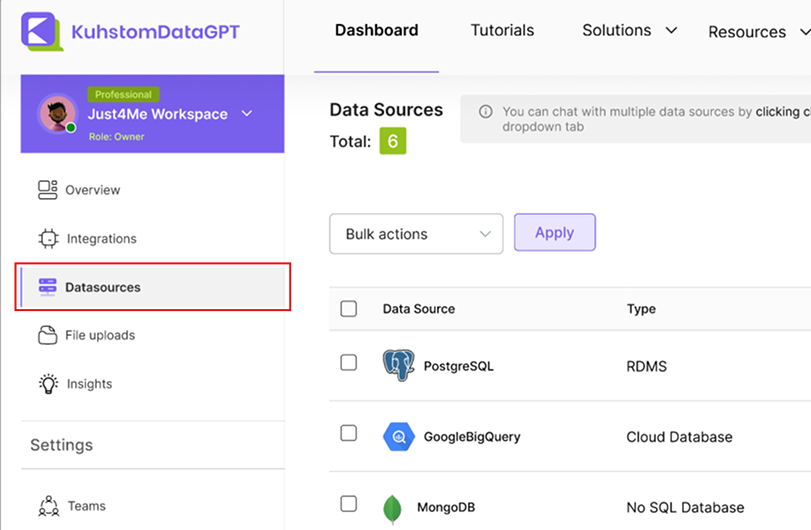Open the Insights lightbulb icon

[47, 384]
